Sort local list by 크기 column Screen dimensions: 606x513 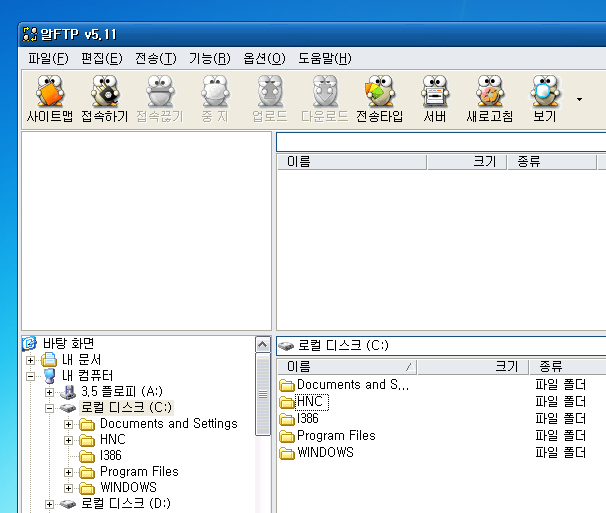[x=473, y=366]
